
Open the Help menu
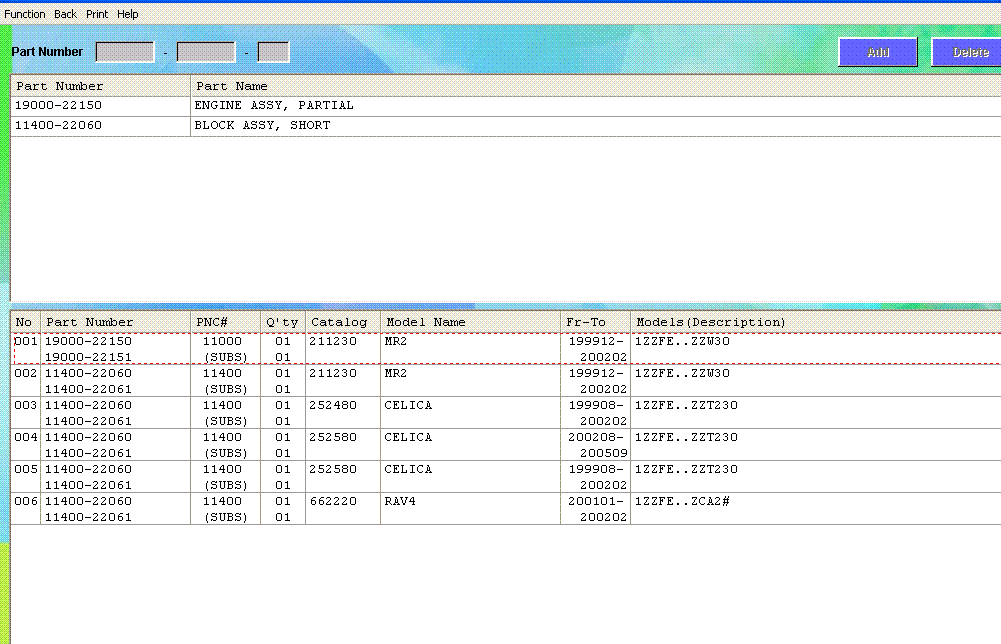click(128, 14)
